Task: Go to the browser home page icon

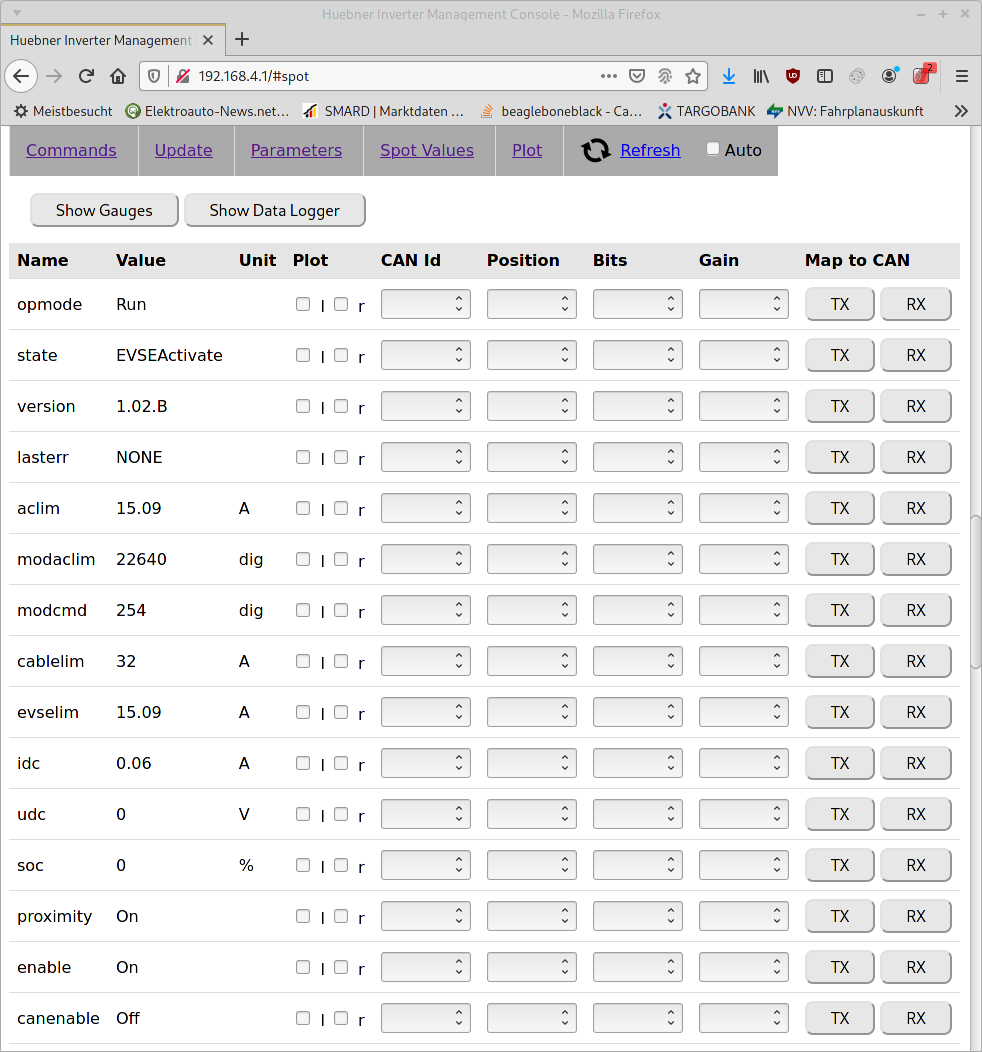Action: point(118,76)
